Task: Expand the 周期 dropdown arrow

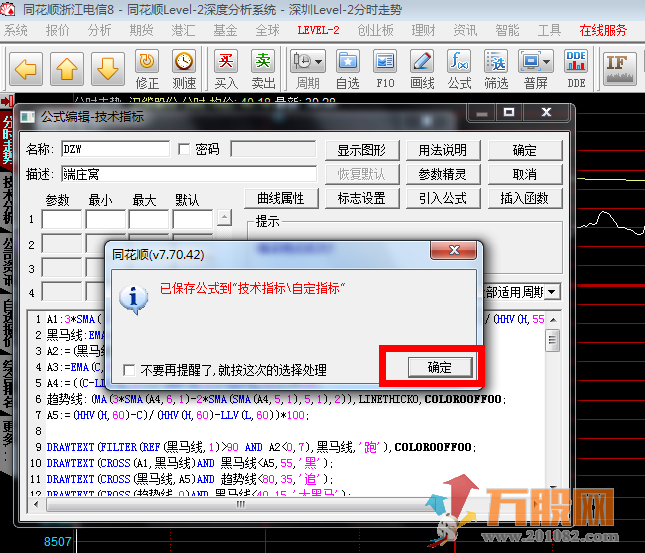Action: point(319,62)
